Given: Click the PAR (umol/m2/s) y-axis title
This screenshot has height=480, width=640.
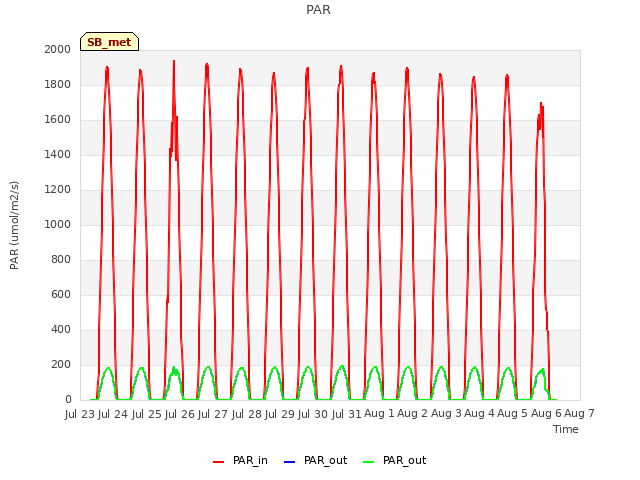Looking at the screenshot, I should [14, 225].
